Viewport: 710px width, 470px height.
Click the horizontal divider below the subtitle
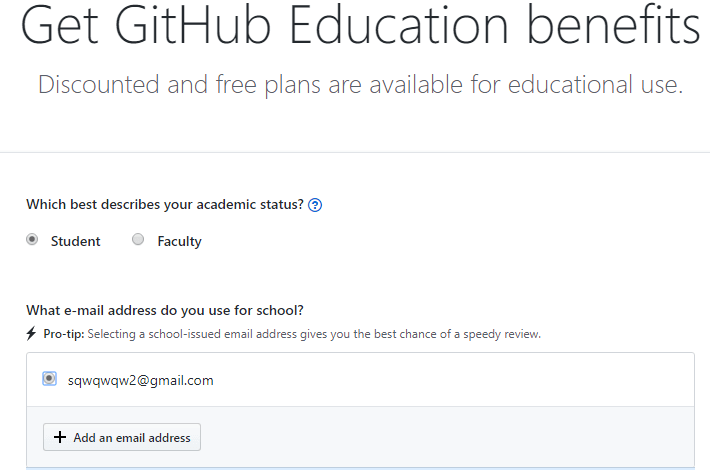(x=355, y=152)
